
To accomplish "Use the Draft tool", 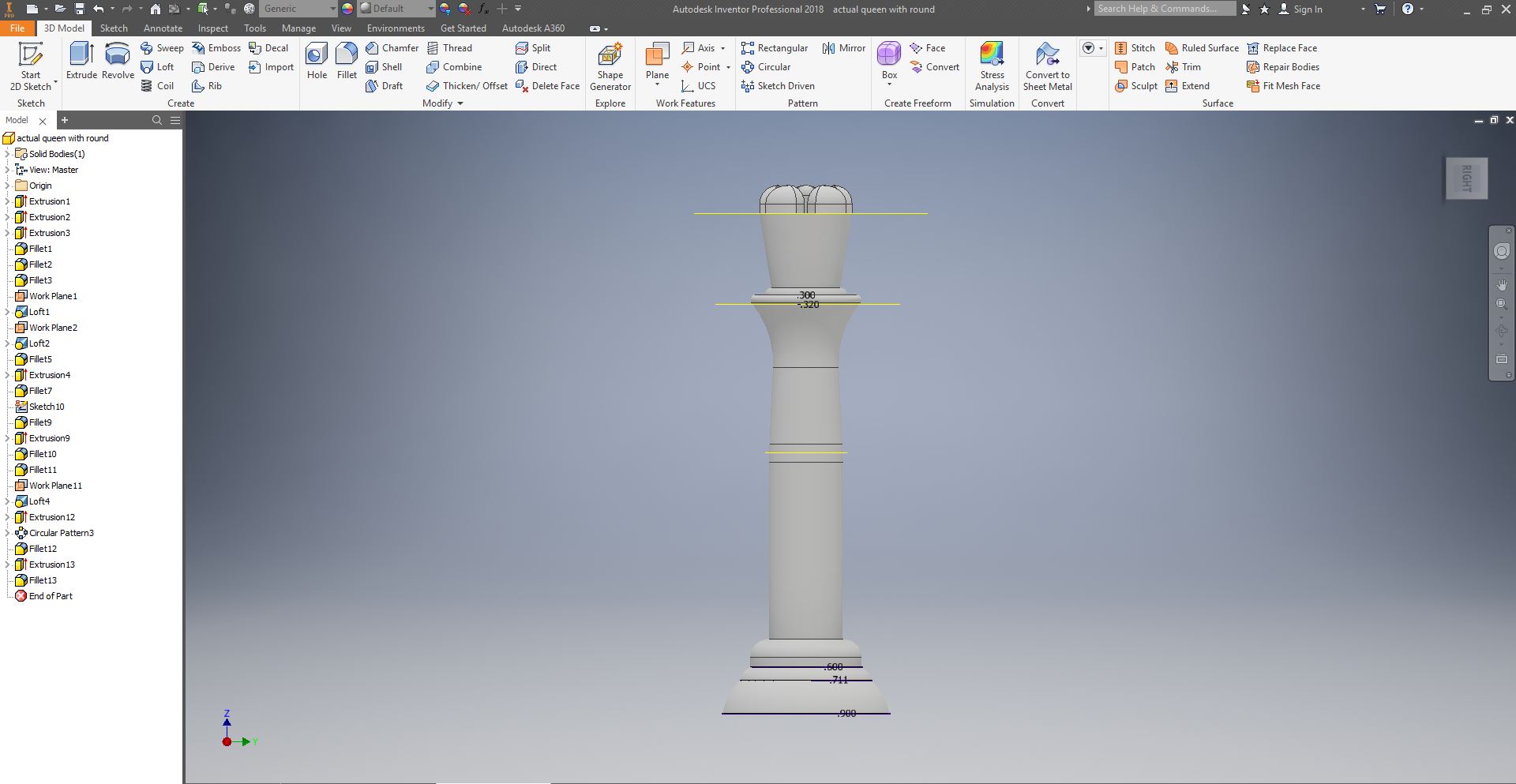I will click(x=384, y=86).
